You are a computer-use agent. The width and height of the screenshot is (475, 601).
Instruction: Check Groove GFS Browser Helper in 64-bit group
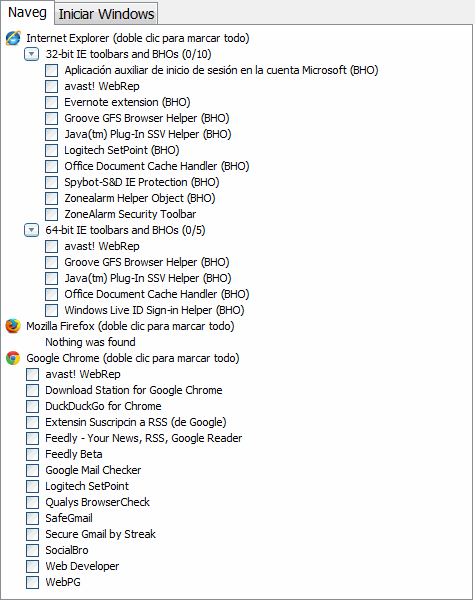tap(51, 262)
